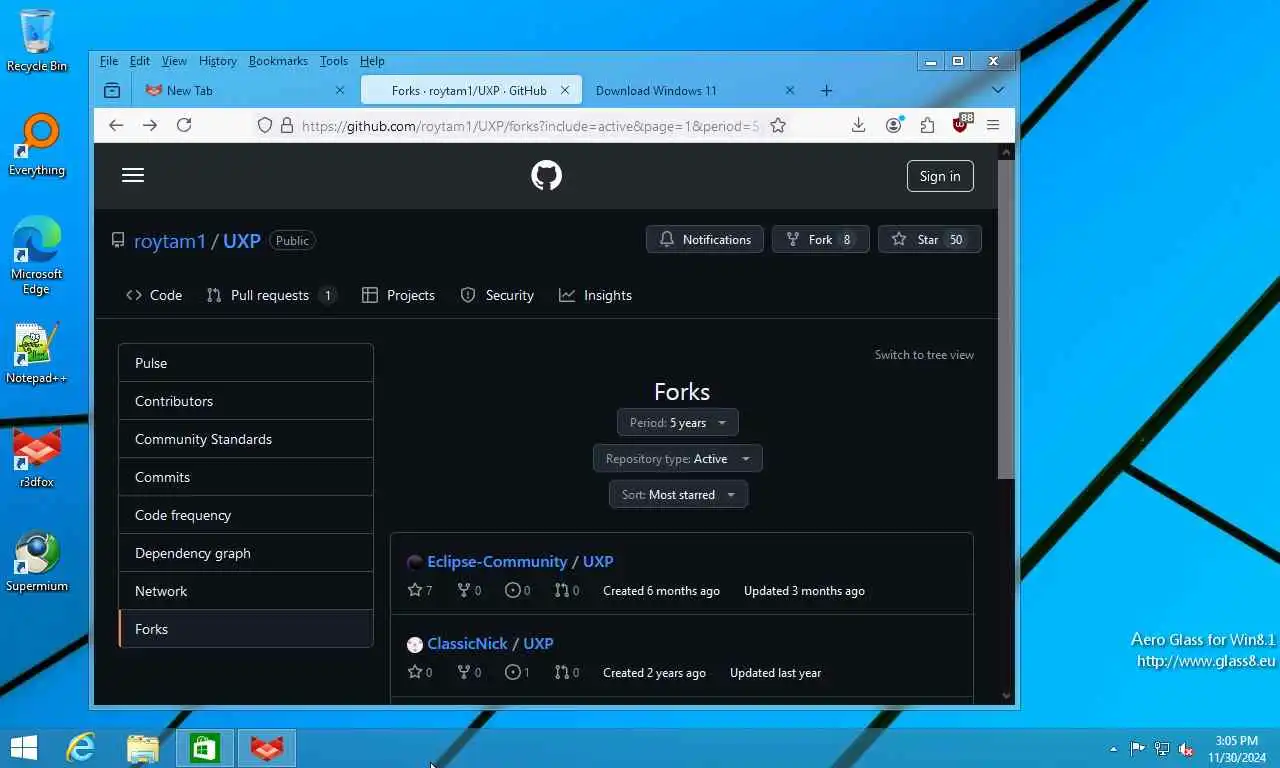Open the Edit menu
1280x768 pixels.
[x=140, y=61]
